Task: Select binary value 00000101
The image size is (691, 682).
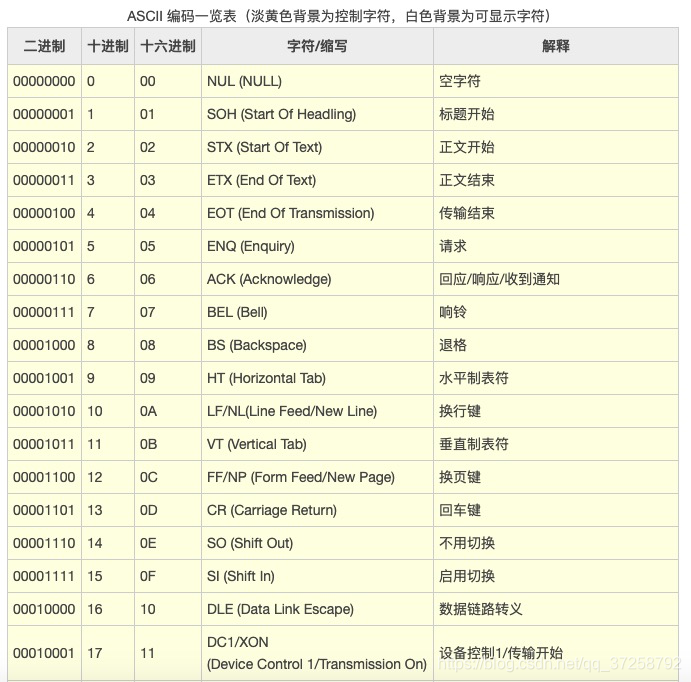Action: [x=45, y=246]
